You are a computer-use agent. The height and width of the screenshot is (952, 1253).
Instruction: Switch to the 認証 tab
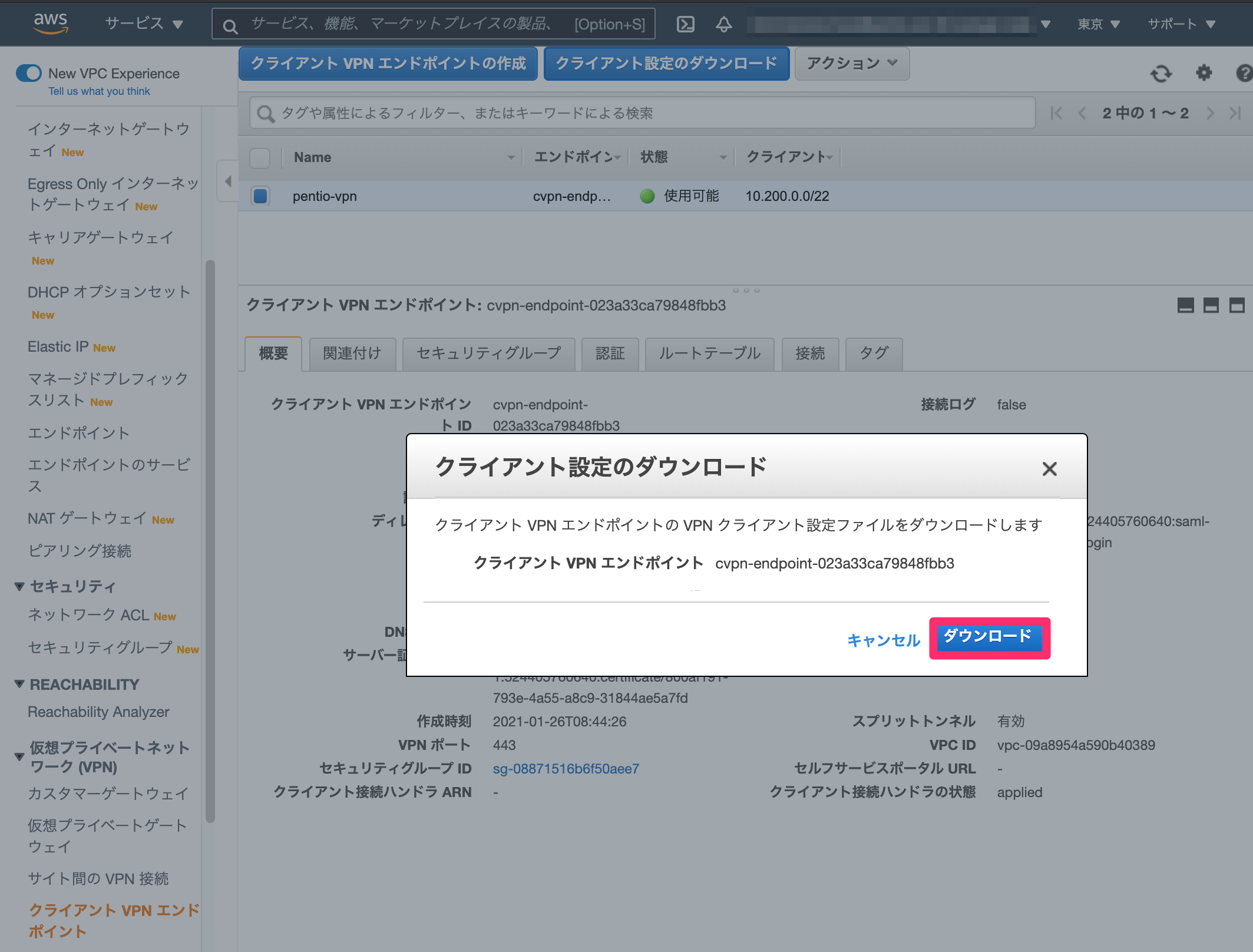[610, 353]
